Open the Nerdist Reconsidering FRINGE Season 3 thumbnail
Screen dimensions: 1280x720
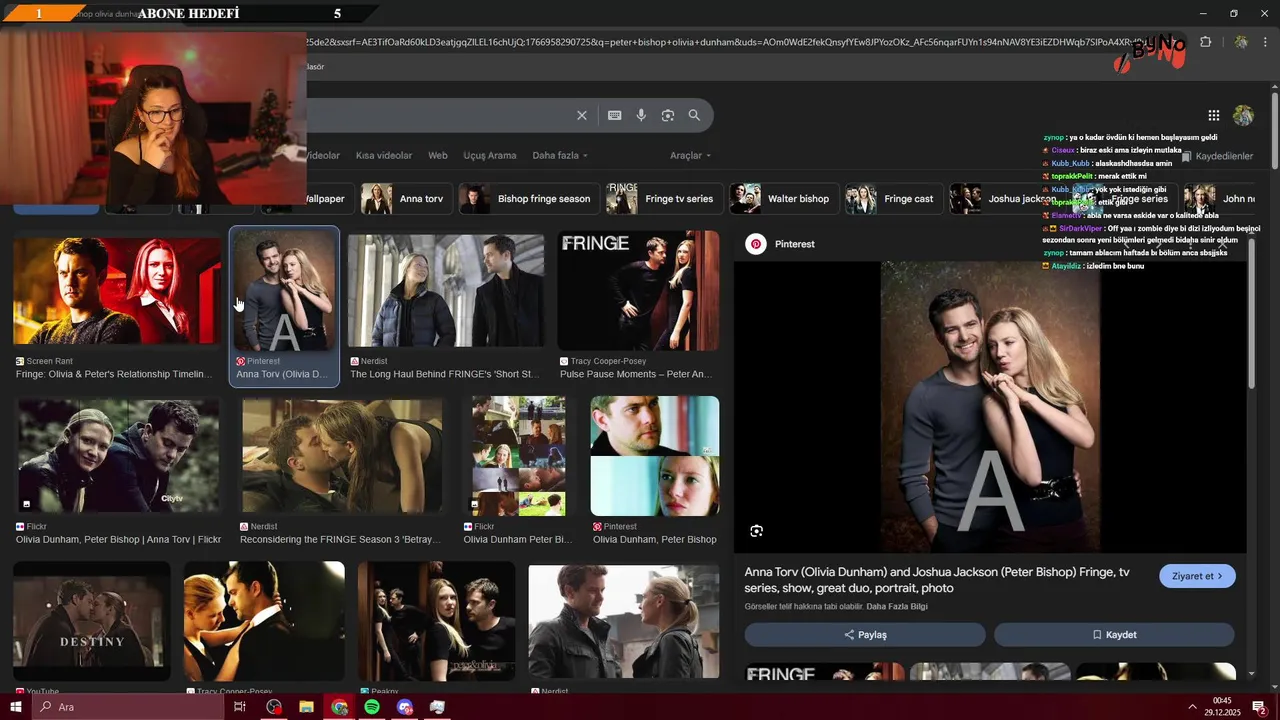pyautogui.click(x=342, y=458)
